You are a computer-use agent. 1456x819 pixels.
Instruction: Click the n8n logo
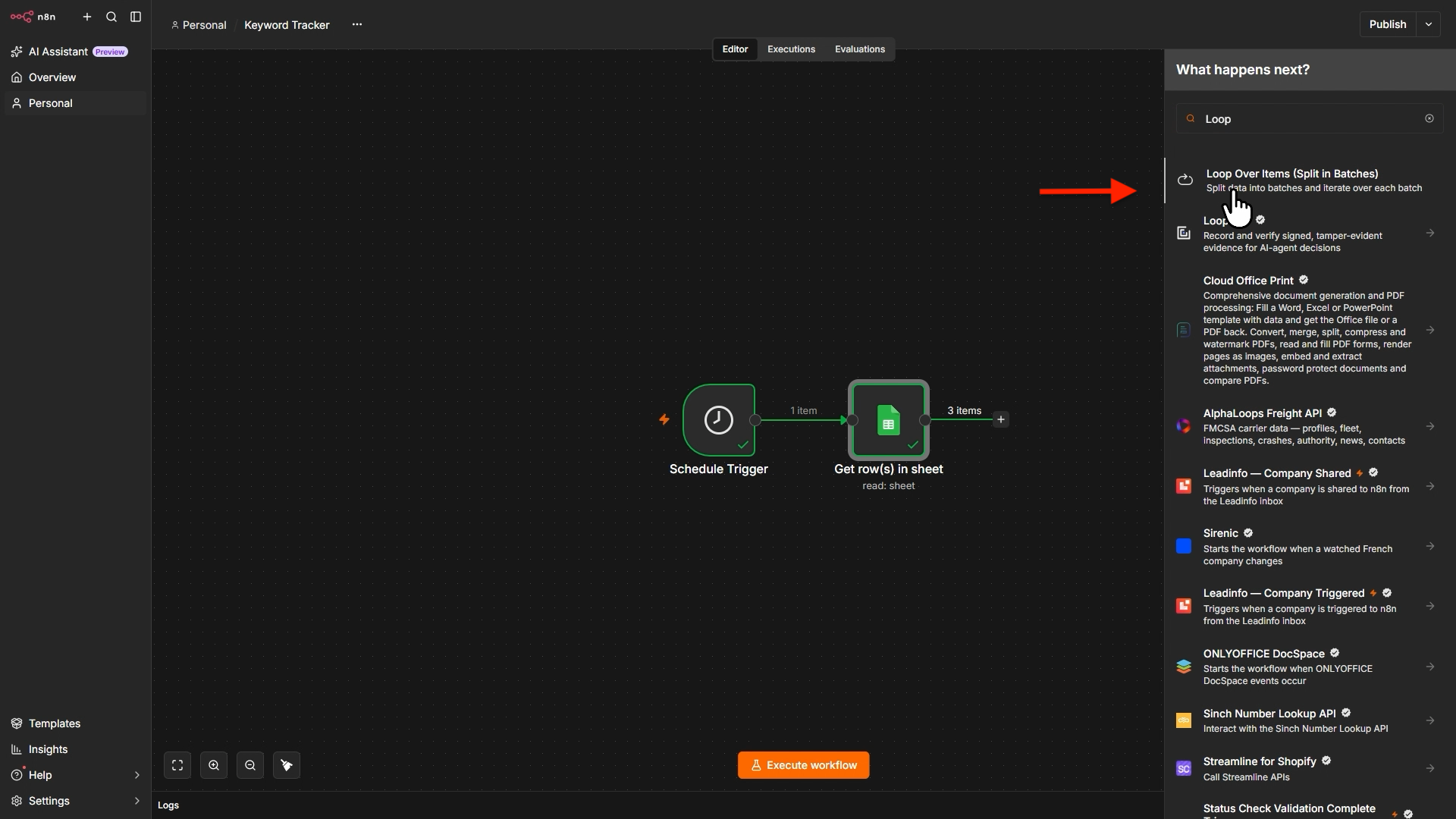33,17
